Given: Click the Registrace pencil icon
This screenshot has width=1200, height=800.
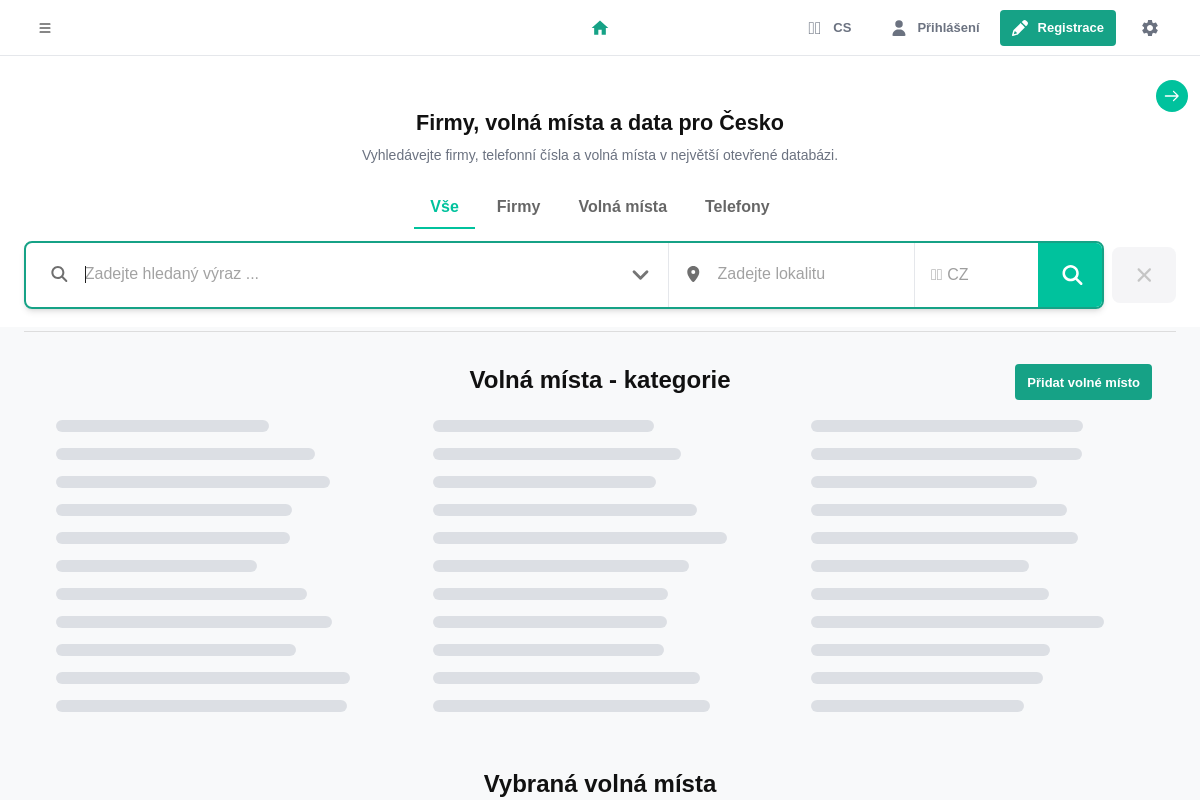Looking at the screenshot, I should [x=1020, y=28].
